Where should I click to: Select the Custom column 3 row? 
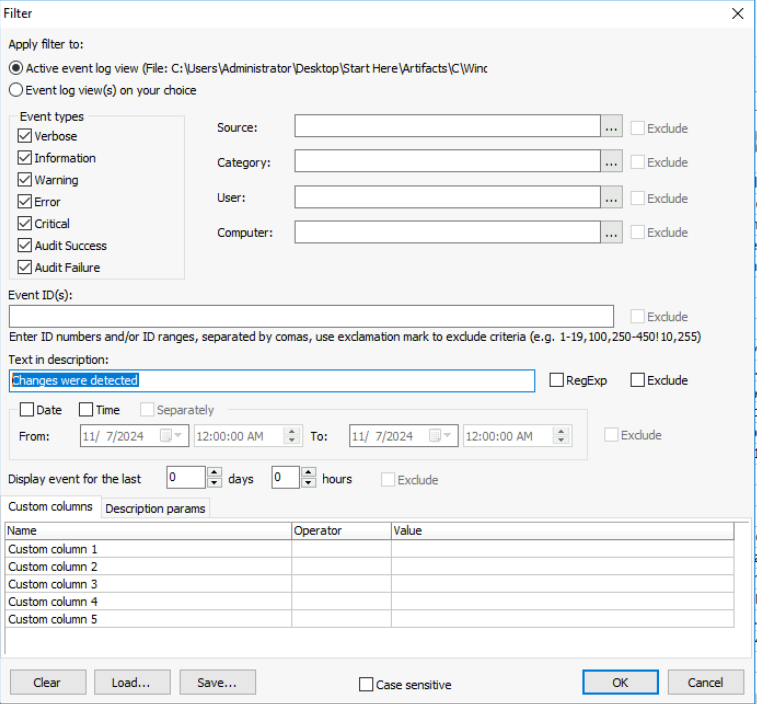pos(370,584)
